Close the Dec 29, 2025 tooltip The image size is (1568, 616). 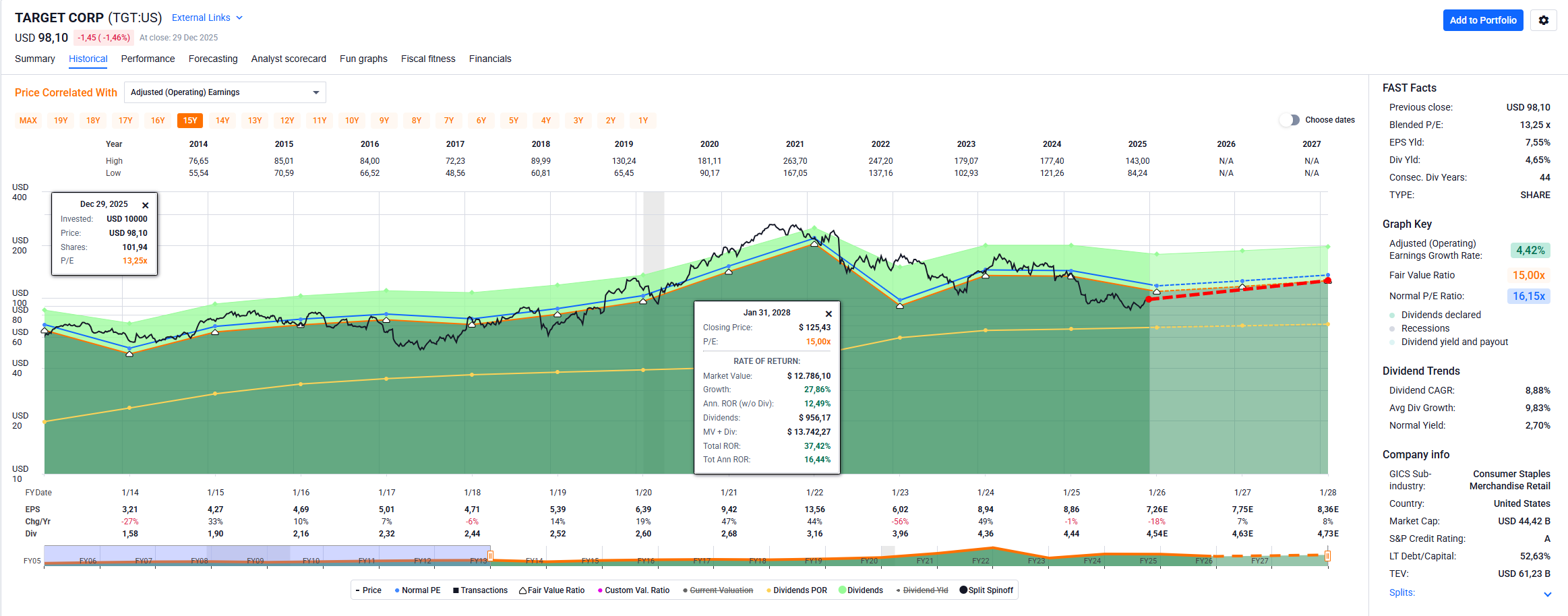[x=145, y=205]
